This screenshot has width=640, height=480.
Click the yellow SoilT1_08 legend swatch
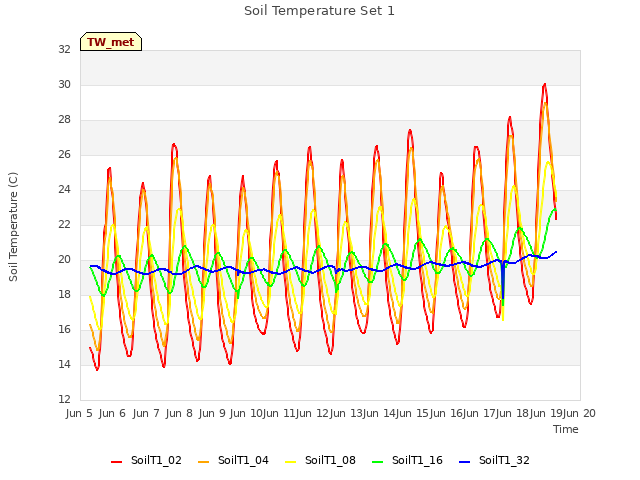(291, 462)
